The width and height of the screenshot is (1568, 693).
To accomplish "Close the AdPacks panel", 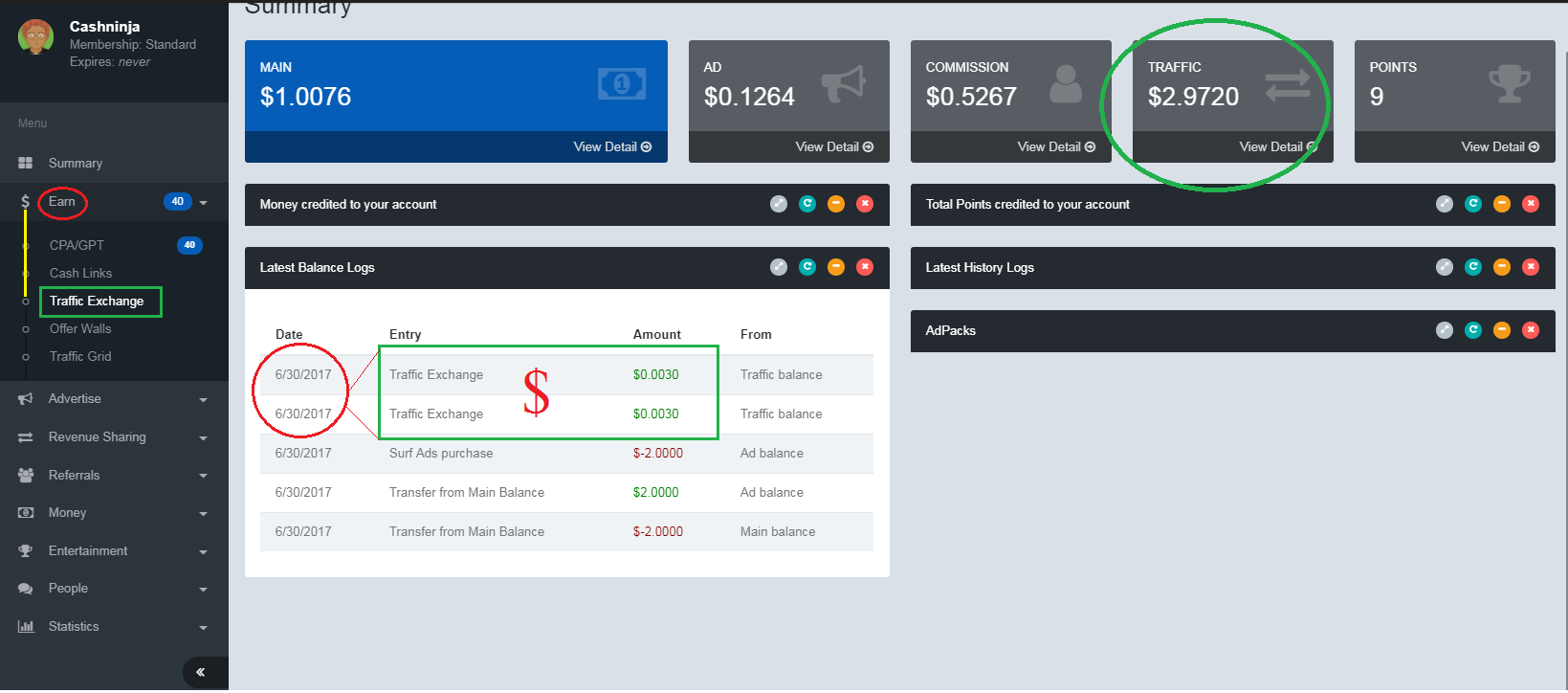I will pos(1531,330).
